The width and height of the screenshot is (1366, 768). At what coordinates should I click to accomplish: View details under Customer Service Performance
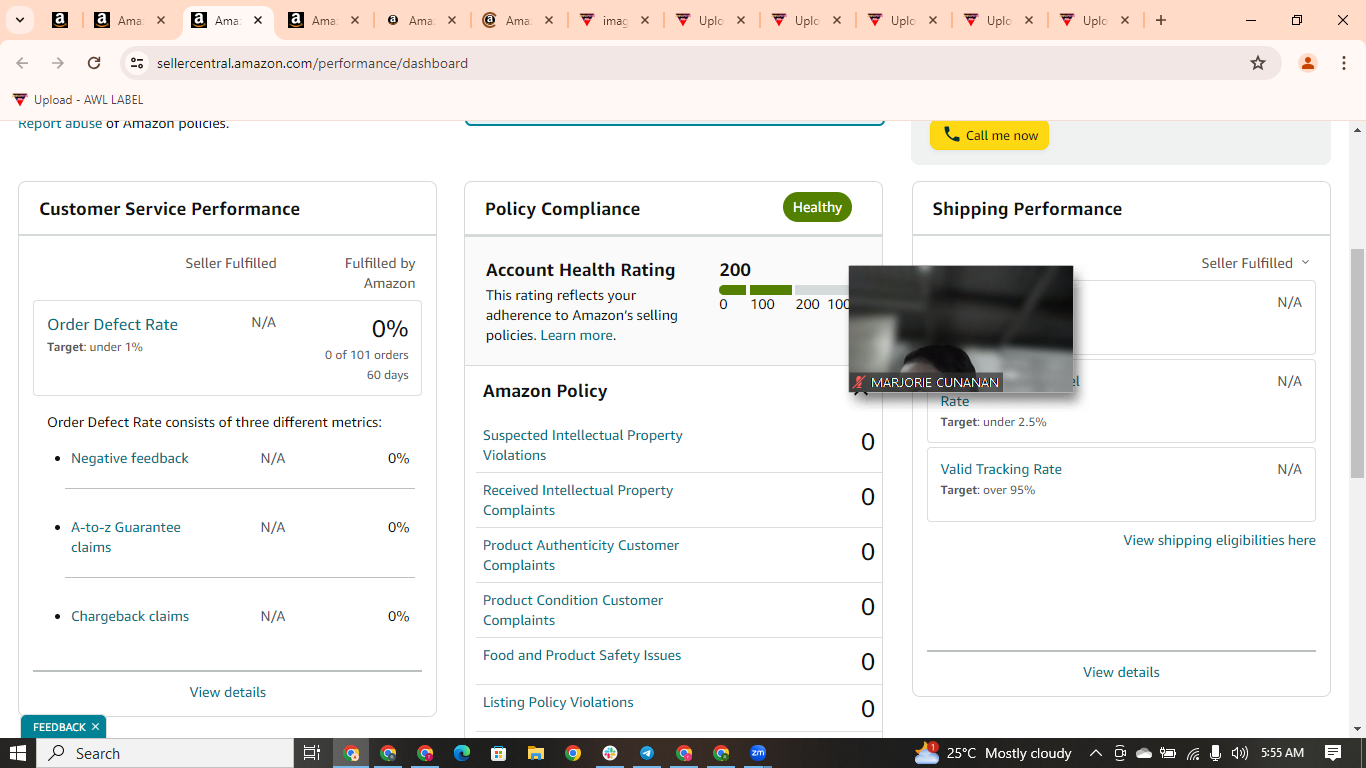pyautogui.click(x=228, y=692)
